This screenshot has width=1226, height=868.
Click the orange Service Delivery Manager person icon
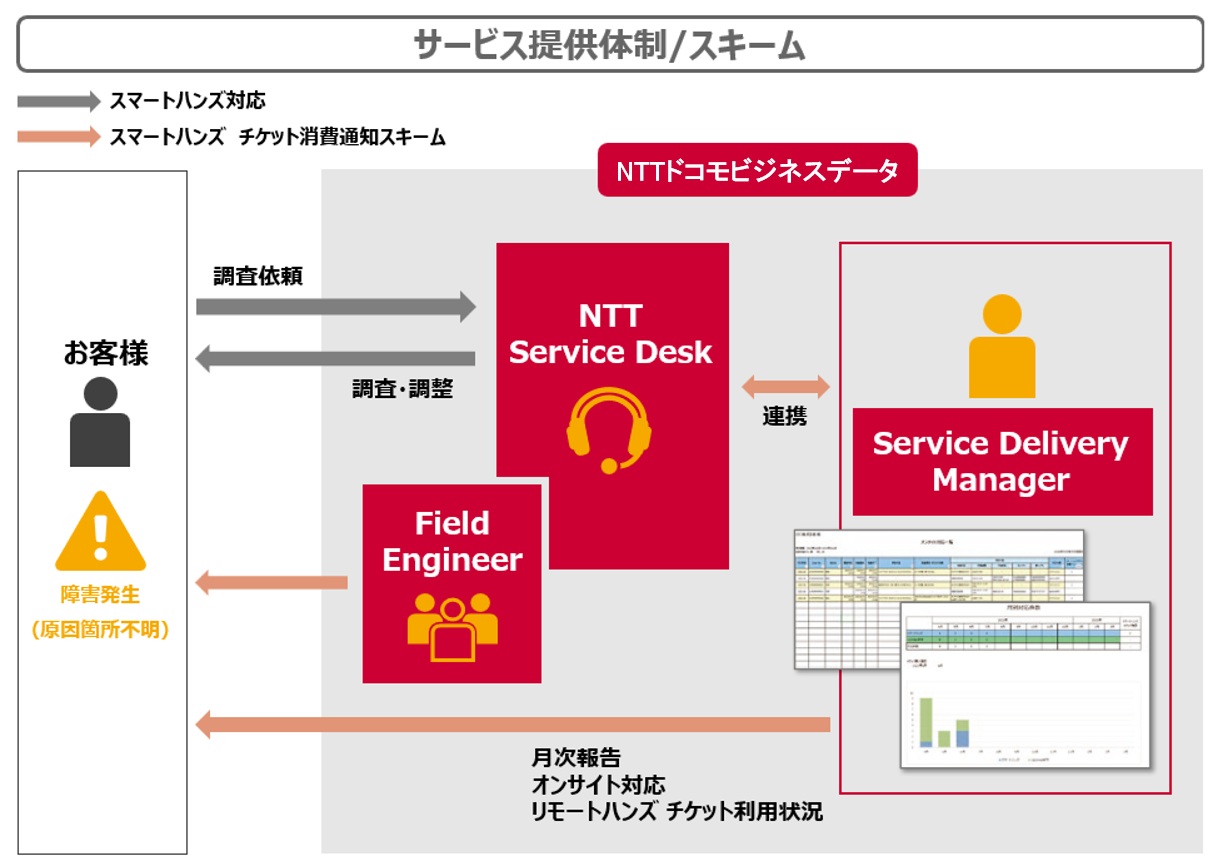1002,347
